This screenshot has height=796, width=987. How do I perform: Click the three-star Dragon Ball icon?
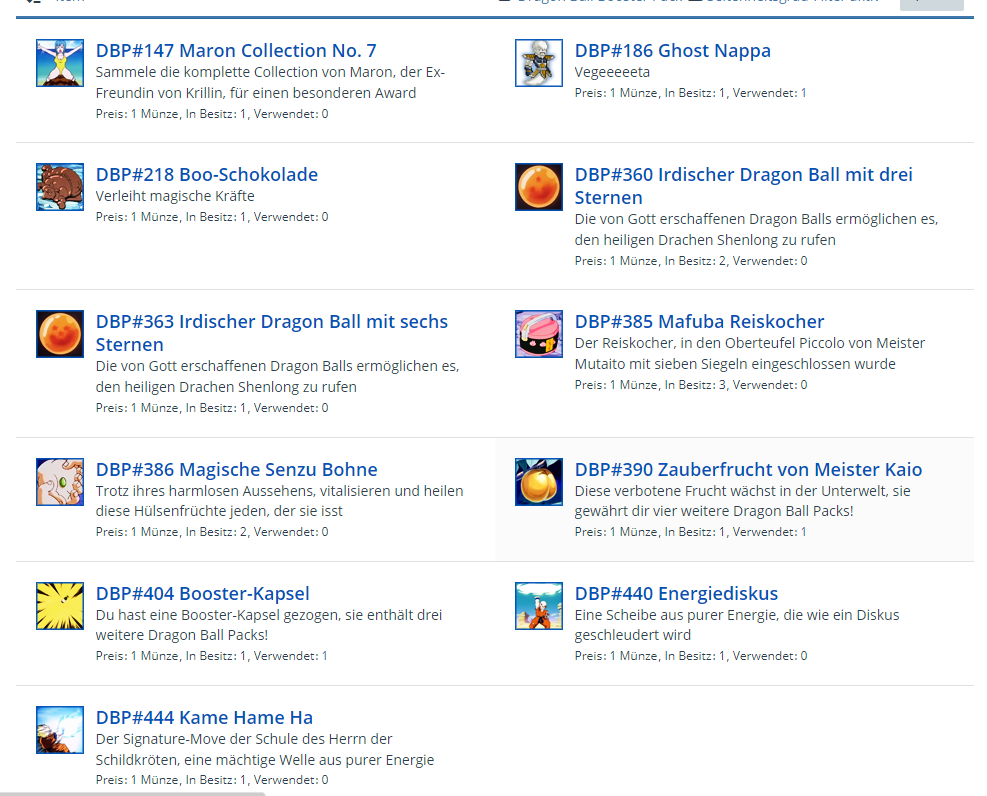pos(538,188)
